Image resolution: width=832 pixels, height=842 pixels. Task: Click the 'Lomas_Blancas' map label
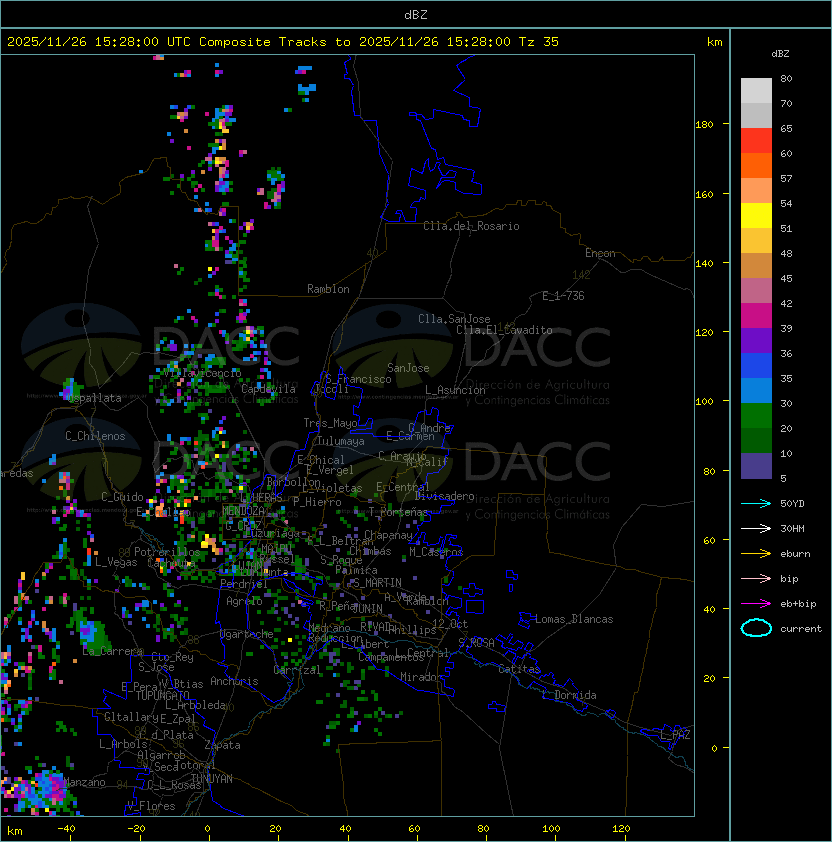point(574,619)
